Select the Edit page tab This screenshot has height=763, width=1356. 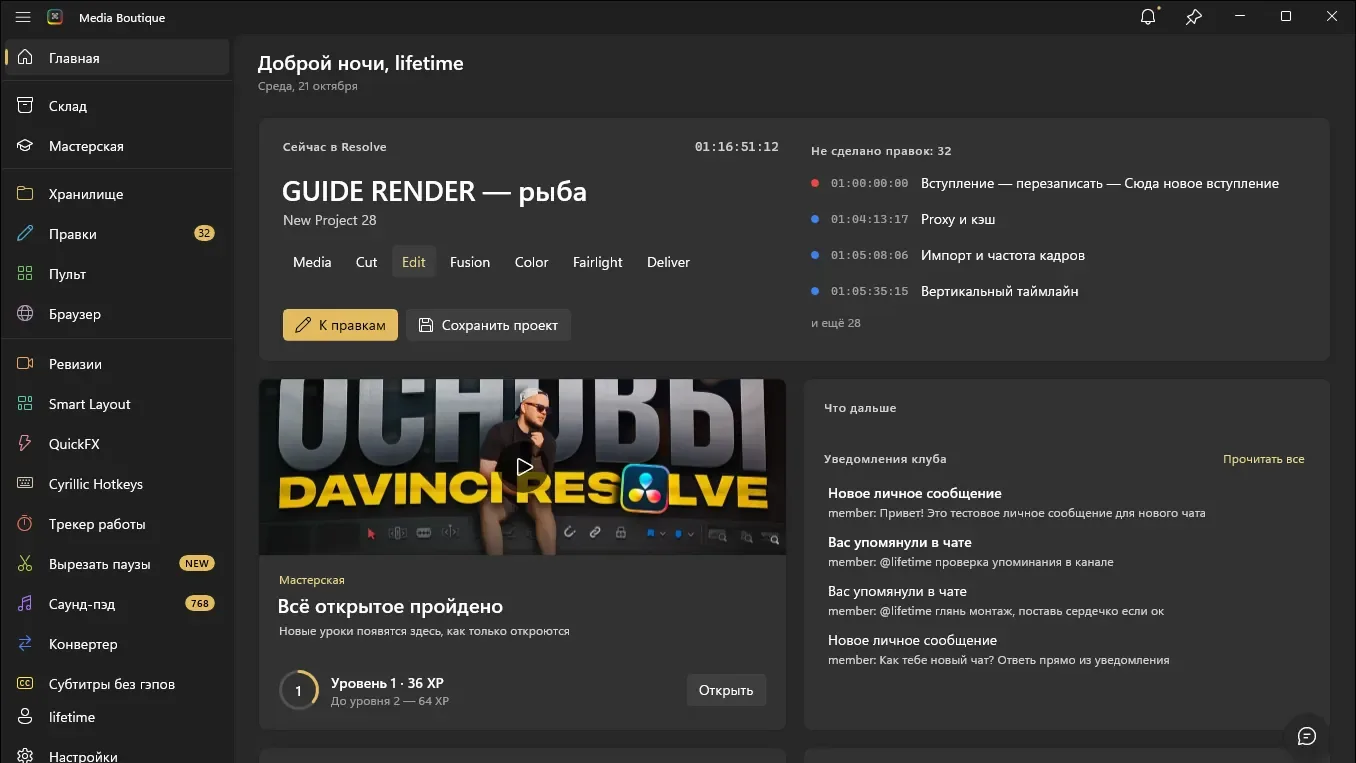point(414,262)
